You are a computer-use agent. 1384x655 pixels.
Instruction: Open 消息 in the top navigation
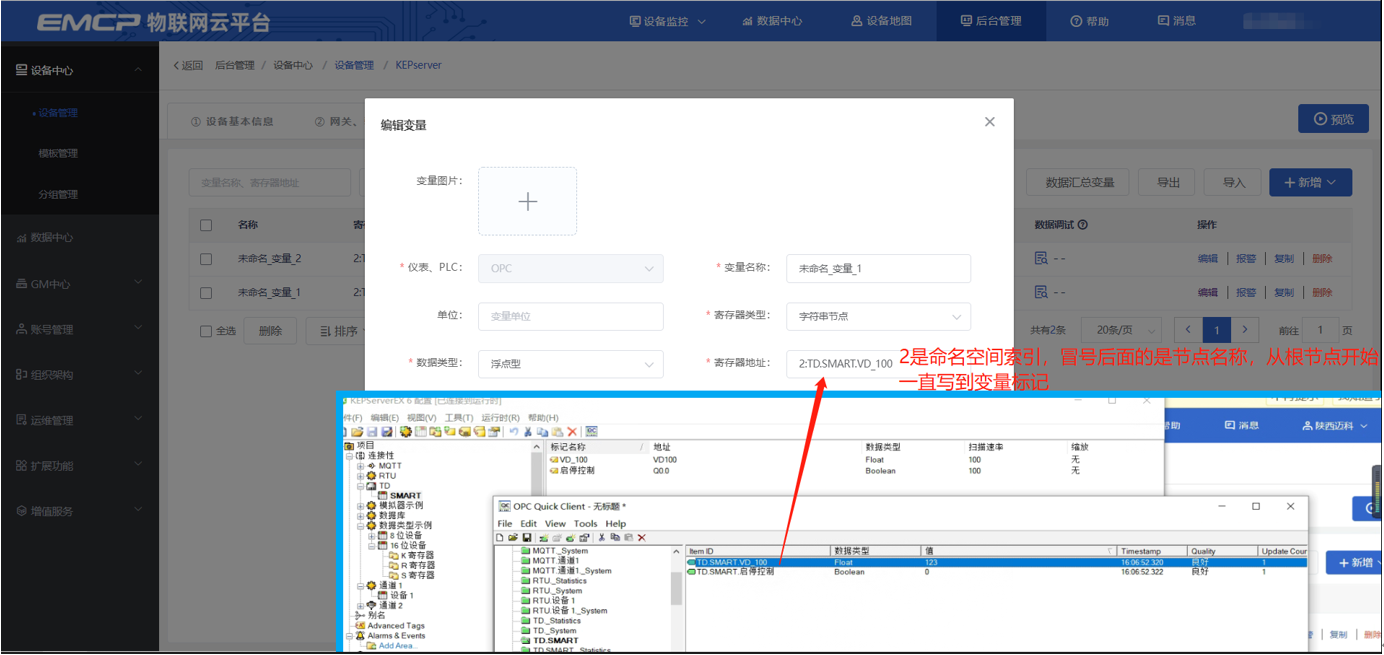[x=1176, y=20]
